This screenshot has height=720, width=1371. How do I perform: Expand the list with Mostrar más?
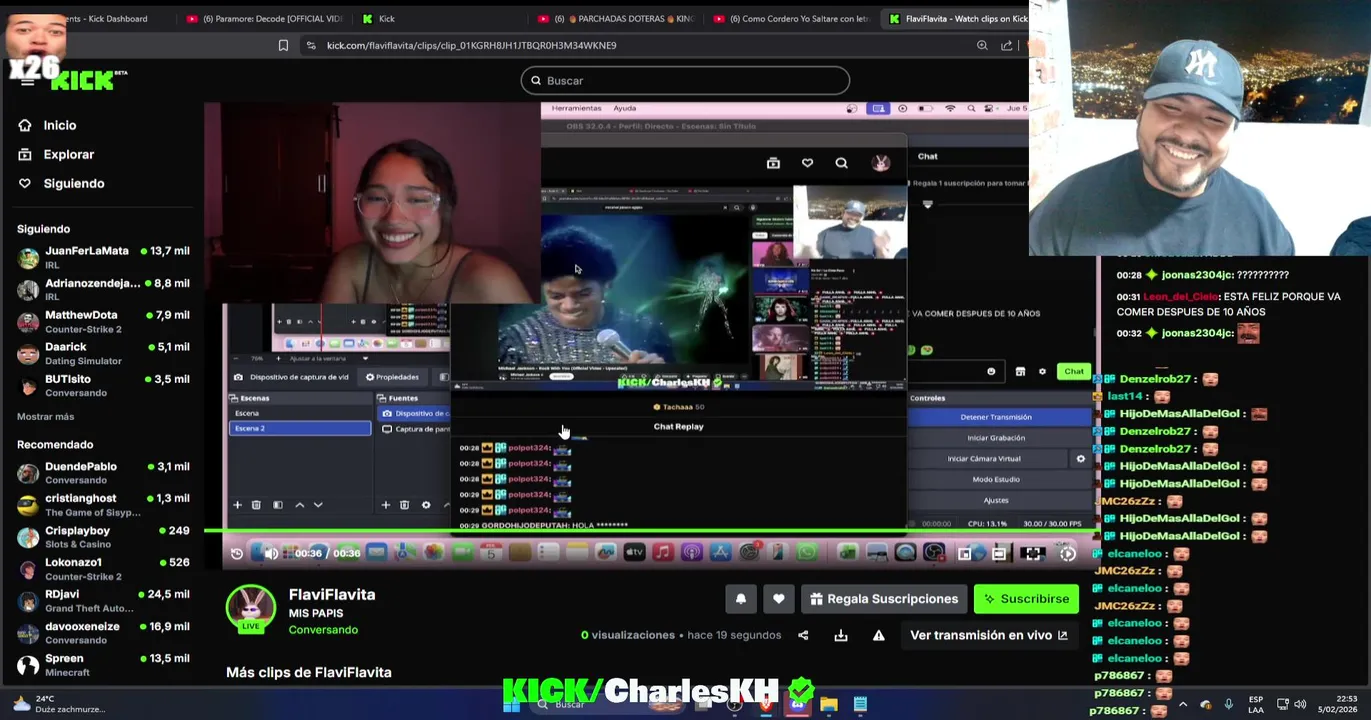point(45,416)
